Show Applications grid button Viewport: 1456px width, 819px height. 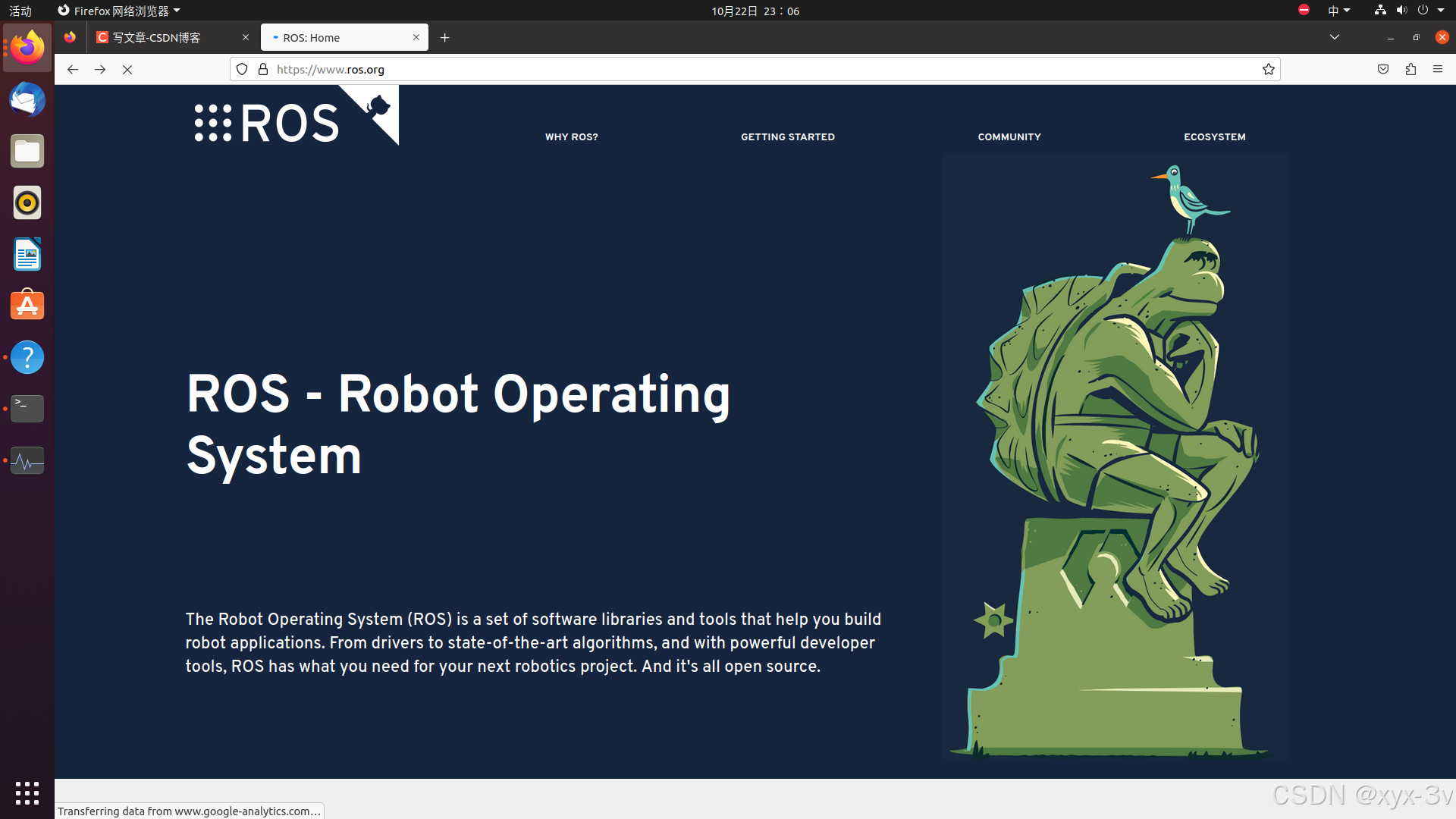point(27,793)
